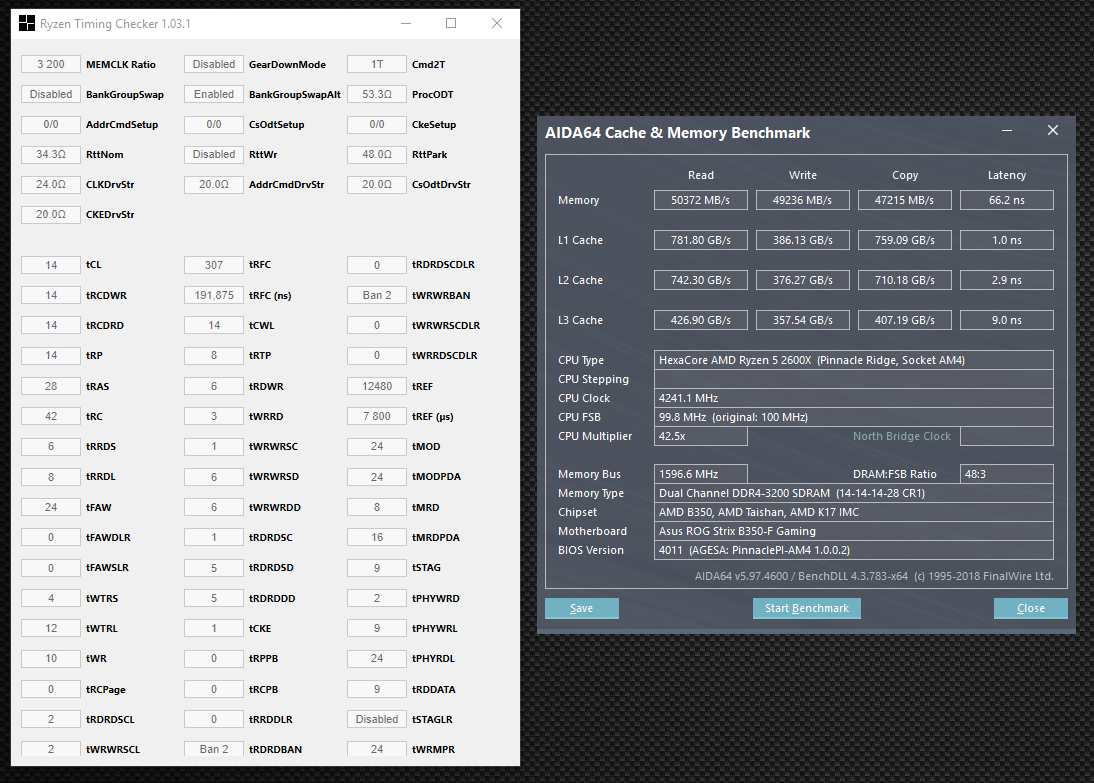Viewport: 1094px width, 783px height.
Task: Click the tSTAGLR Disabled field
Action: 377,719
